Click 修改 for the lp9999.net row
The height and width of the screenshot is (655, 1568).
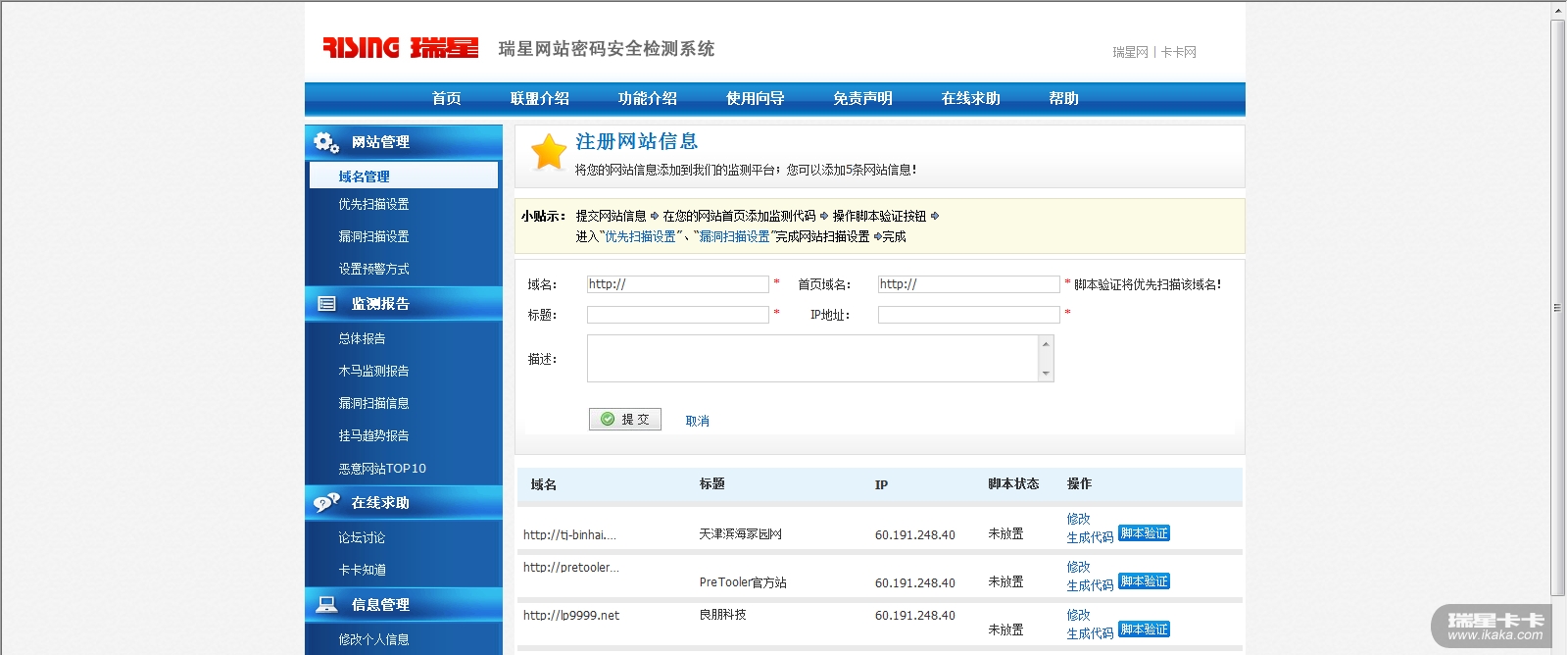pyautogui.click(x=1078, y=615)
